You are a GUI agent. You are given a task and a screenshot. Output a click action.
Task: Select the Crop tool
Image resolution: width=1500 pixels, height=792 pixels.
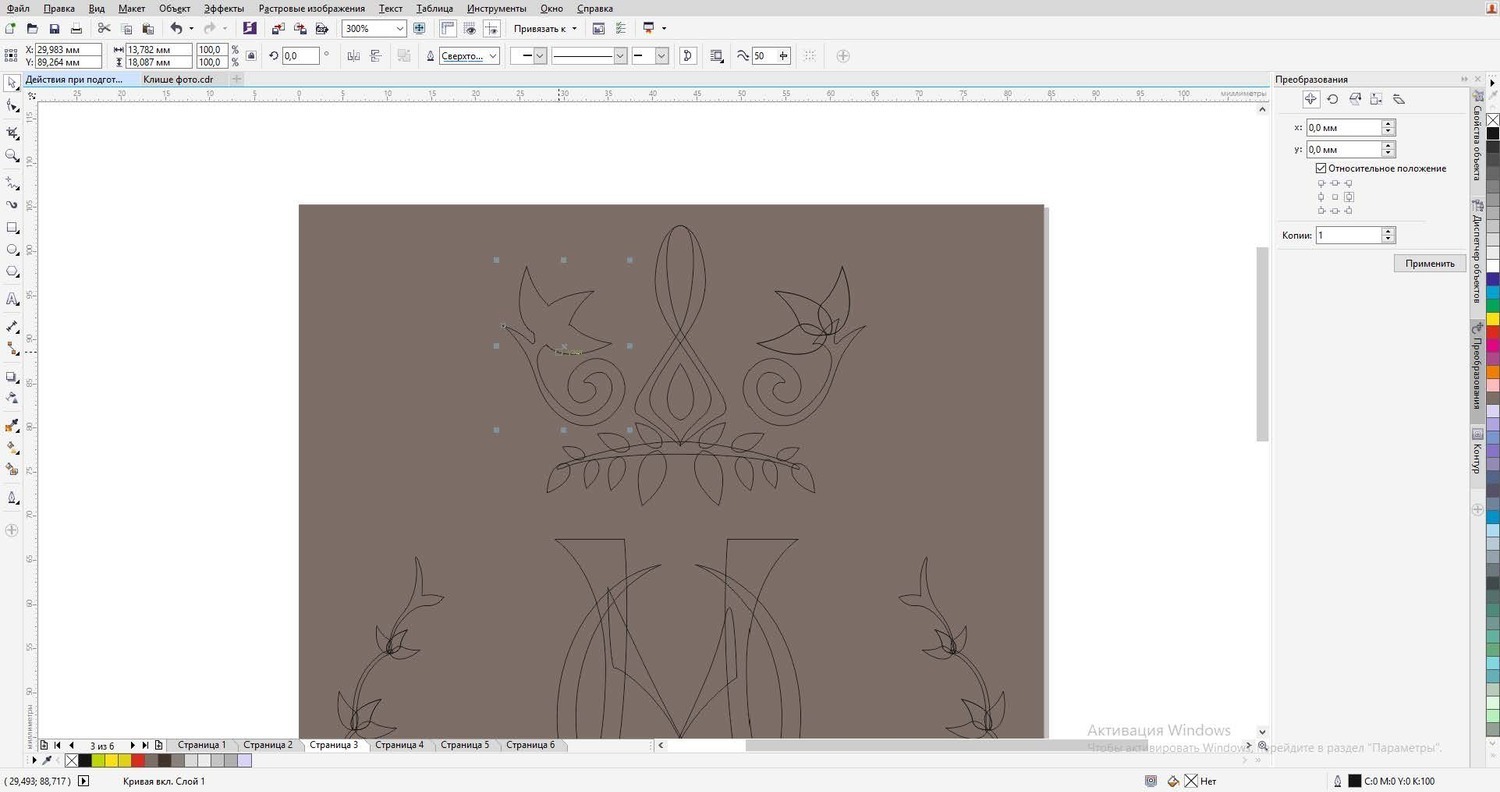coord(12,132)
